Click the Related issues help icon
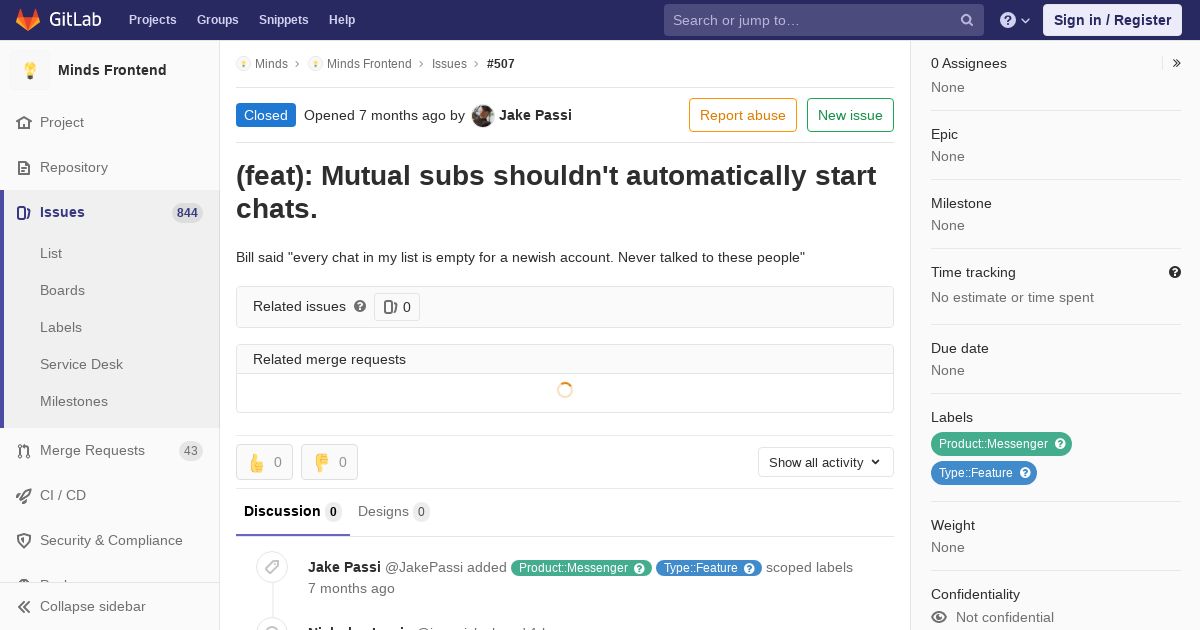Screen dimensions: 1200x630 coord(360,306)
